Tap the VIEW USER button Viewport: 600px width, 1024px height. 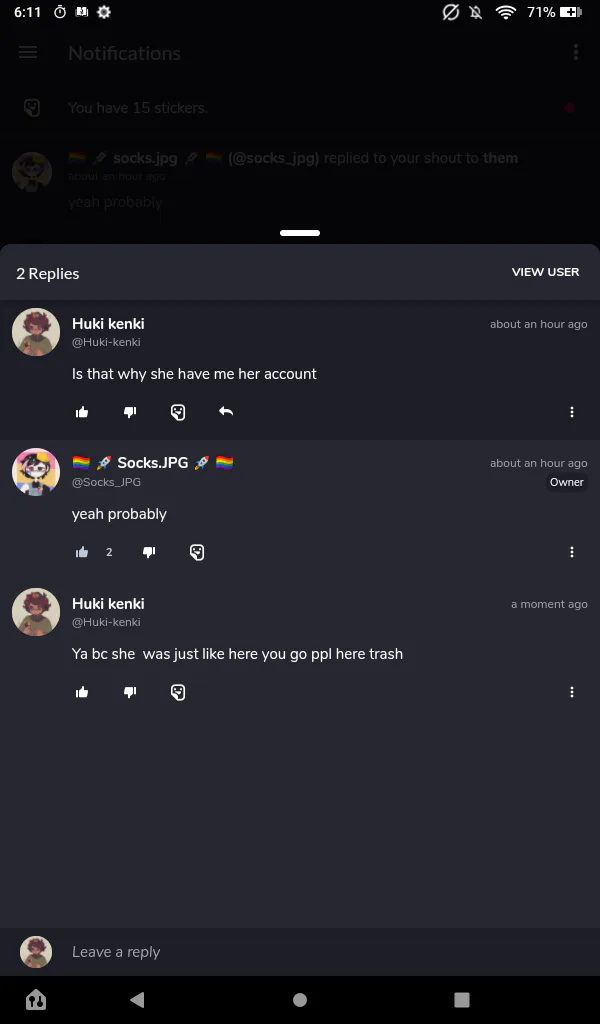(545, 272)
